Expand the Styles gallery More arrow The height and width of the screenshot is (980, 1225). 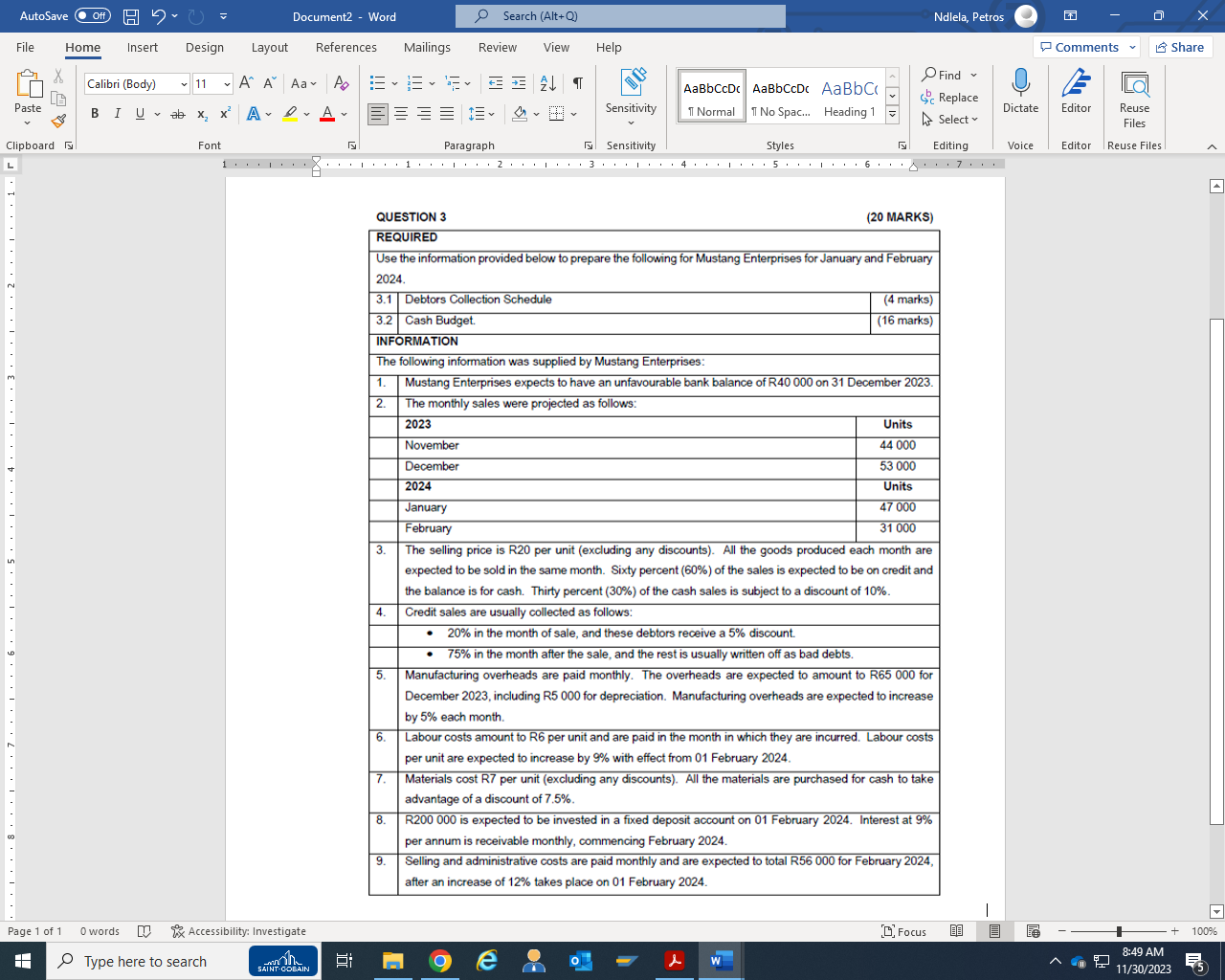point(892,114)
